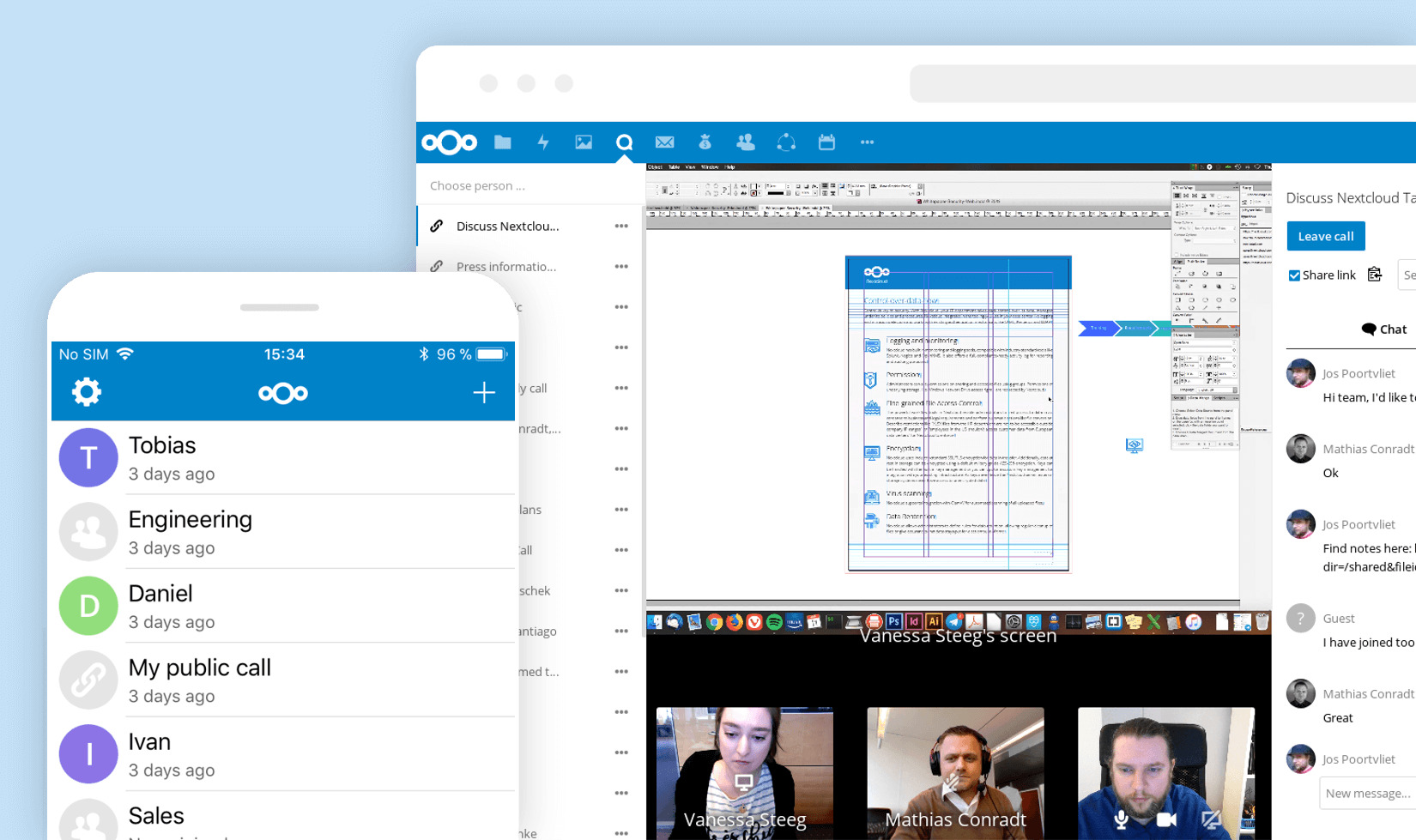Screen dimensions: 1416x840
Task: Open options menu for conversation ending 'schek'
Action: tap(621, 591)
